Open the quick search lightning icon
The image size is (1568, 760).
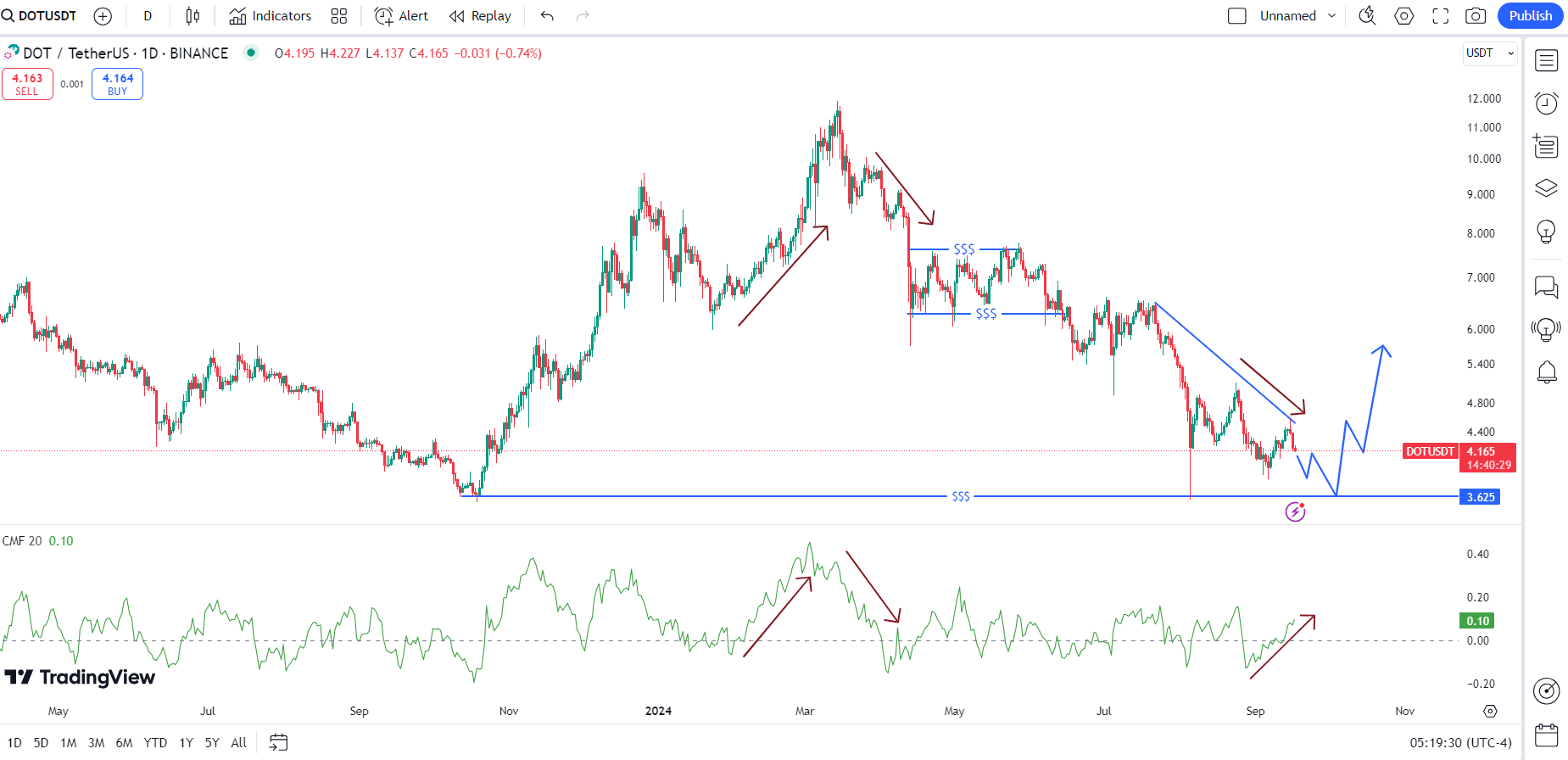click(1367, 16)
